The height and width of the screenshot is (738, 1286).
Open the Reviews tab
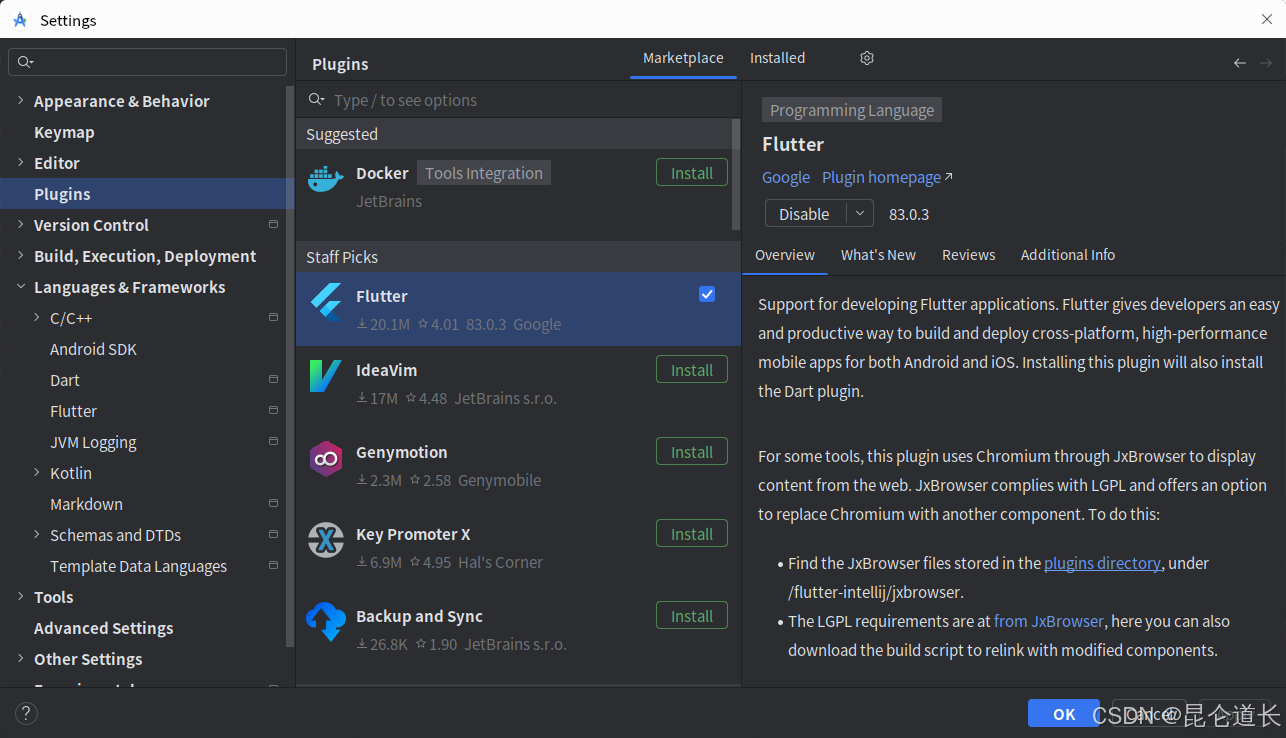pyautogui.click(x=968, y=255)
